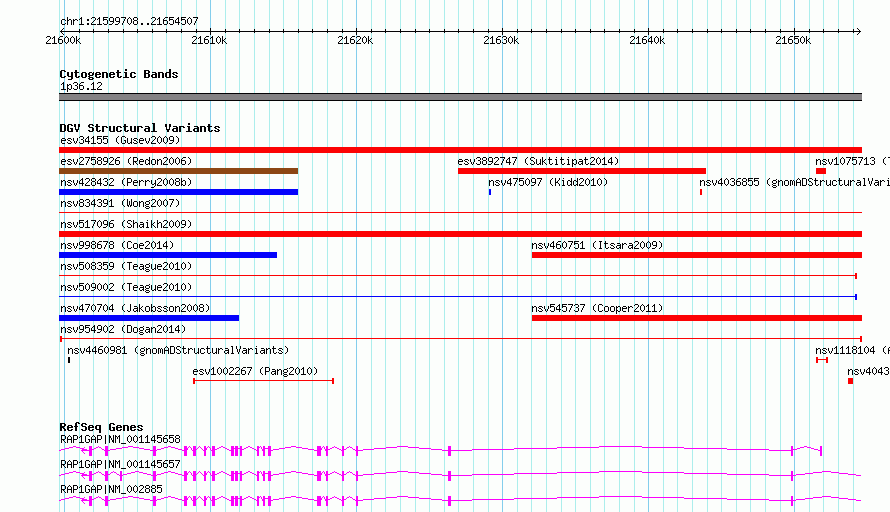Screen dimensions: 890x512
Task: Click the chr1:21599708..21654507 coordinate label
Action: [129, 21]
